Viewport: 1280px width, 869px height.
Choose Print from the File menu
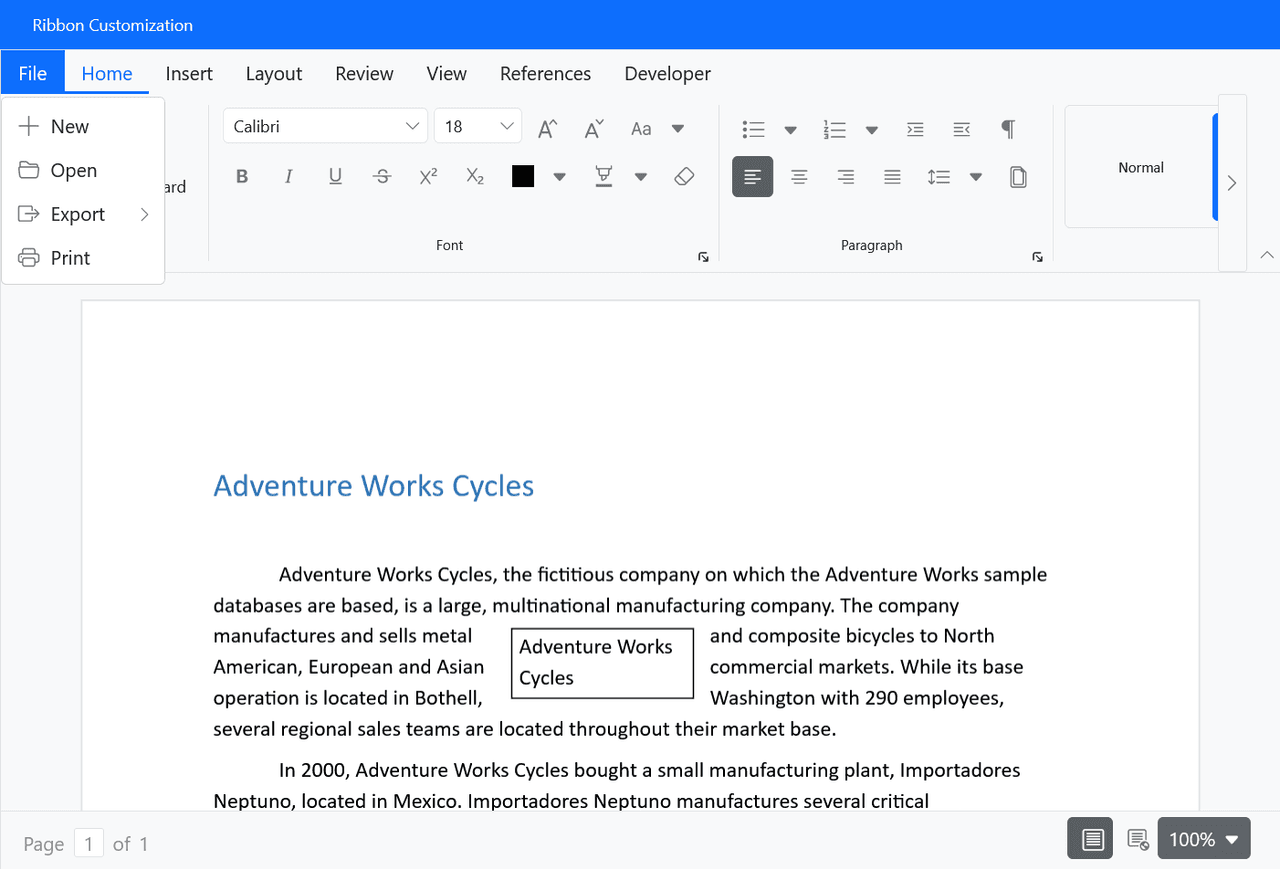point(83,258)
